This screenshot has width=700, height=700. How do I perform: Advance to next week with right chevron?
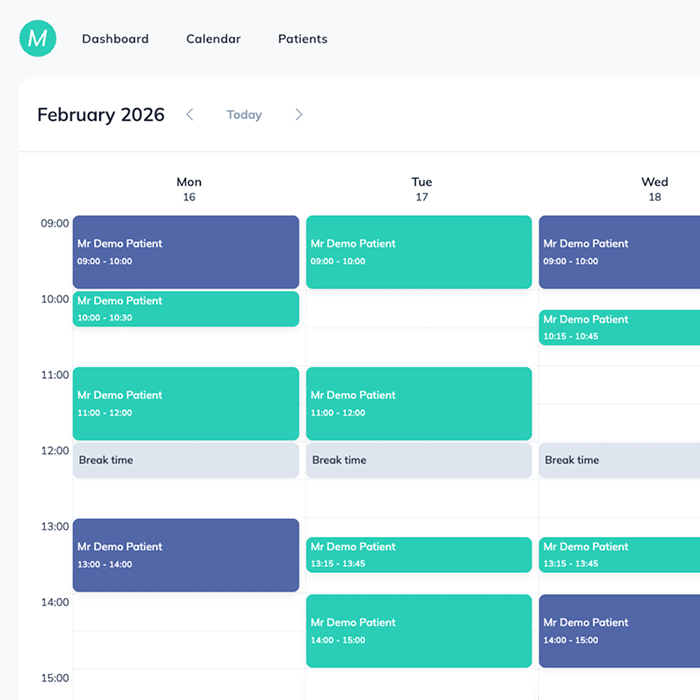coord(298,115)
